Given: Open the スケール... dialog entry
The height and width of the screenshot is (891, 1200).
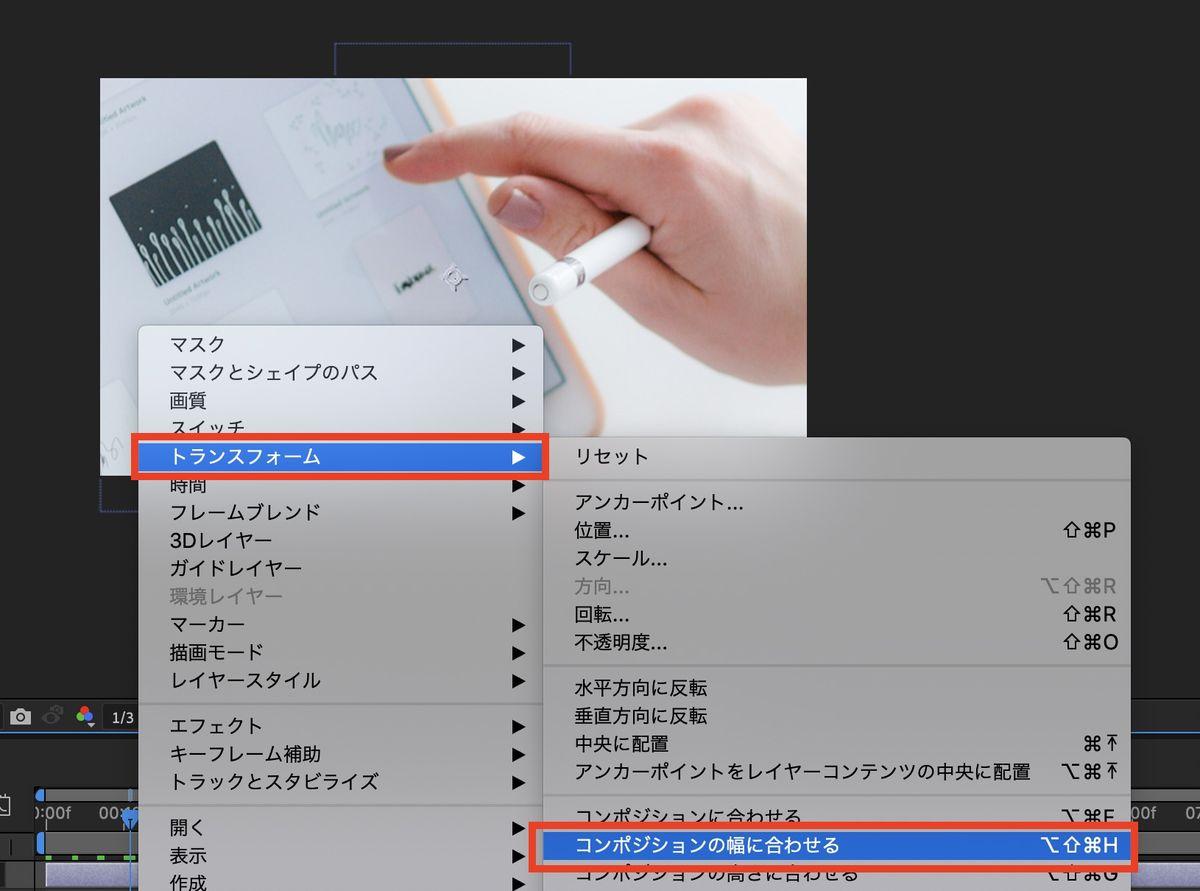Looking at the screenshot, I should pos(620,558).
